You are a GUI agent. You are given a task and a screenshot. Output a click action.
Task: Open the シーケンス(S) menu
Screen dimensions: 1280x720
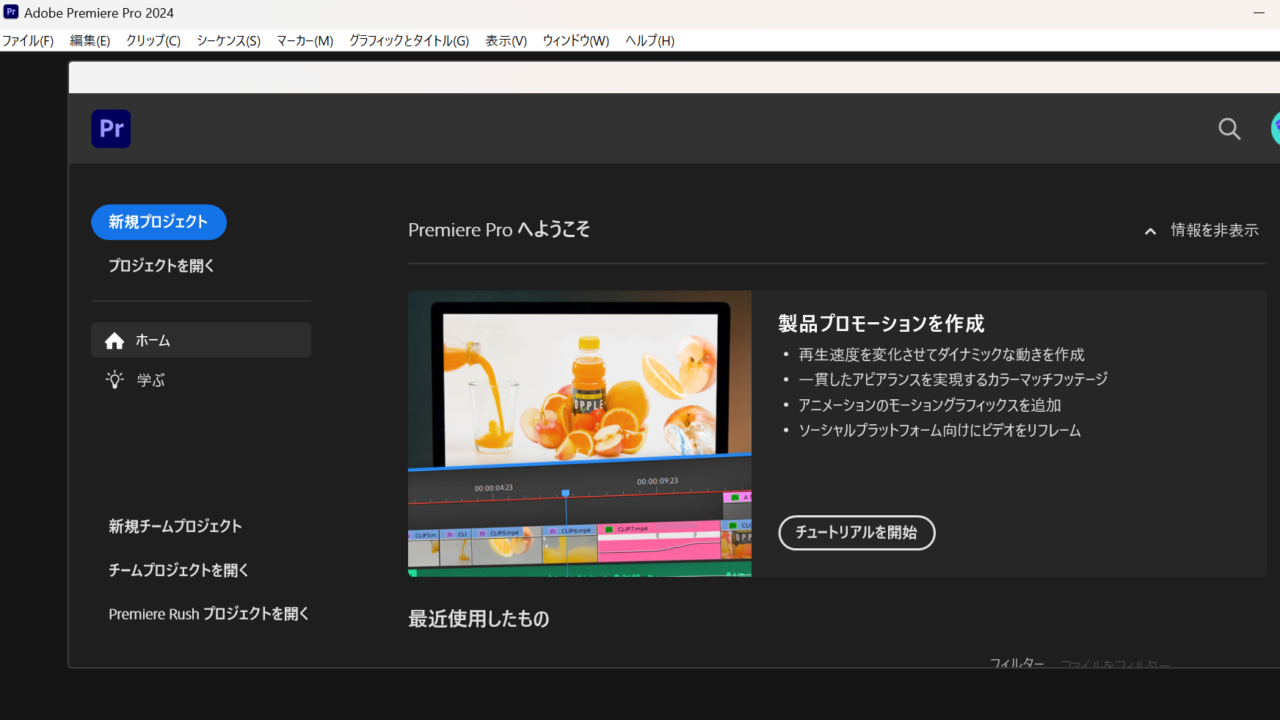(x=228, y=41)
